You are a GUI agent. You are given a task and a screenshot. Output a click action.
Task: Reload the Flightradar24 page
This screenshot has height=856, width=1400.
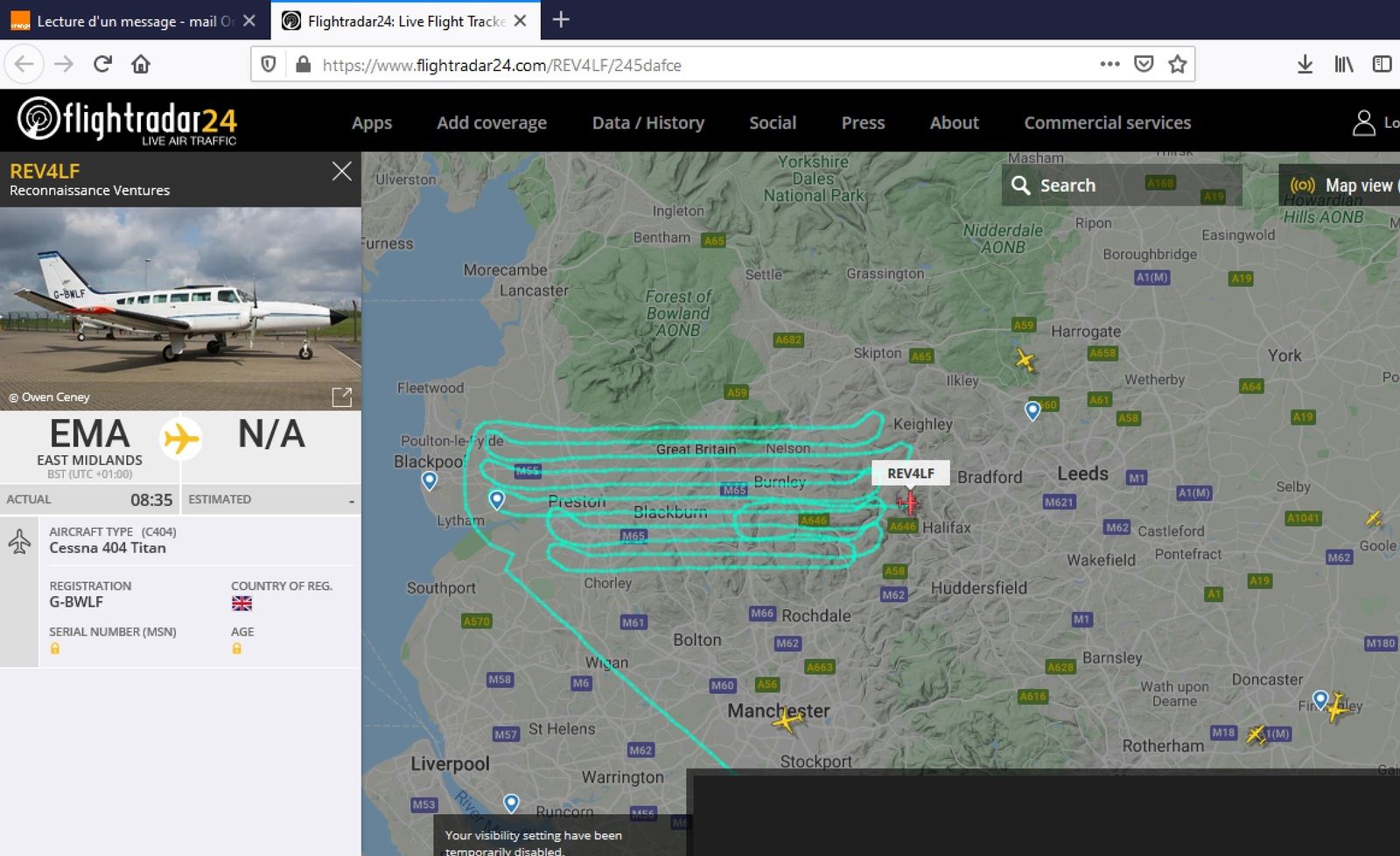[x=103, y=64]
